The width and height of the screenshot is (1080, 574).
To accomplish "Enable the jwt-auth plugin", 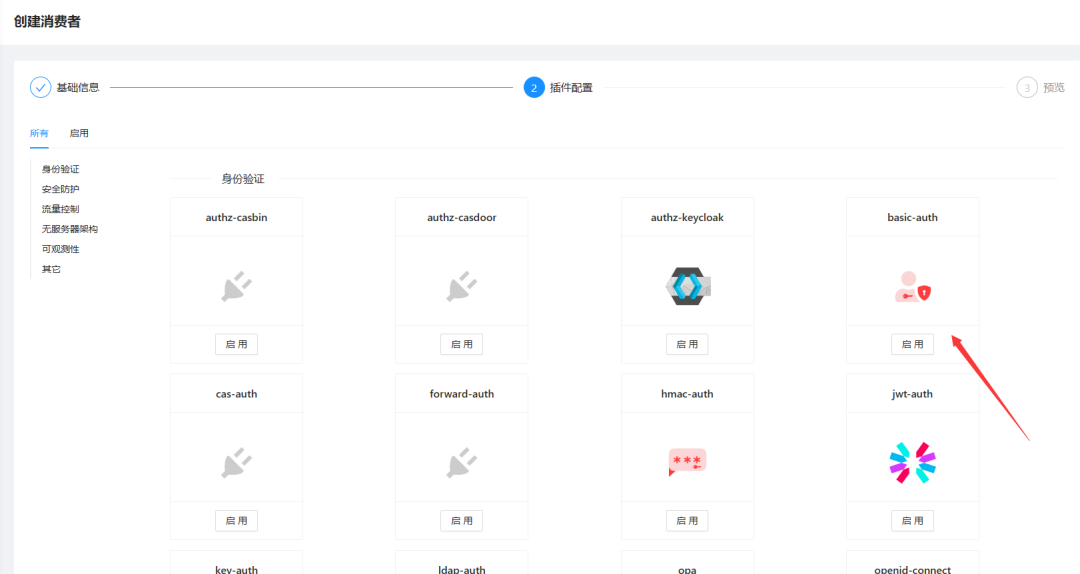I will [x=913, y=520].
